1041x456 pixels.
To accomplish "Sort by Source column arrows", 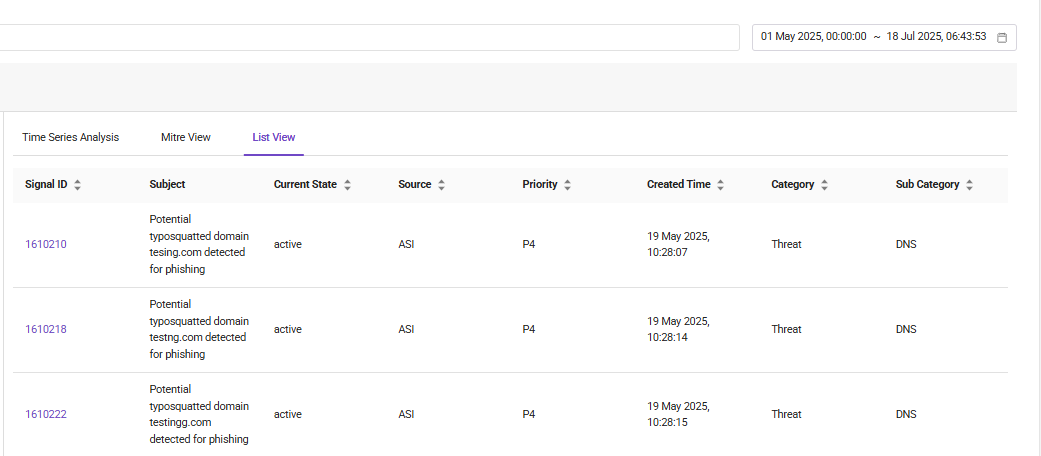I will 441,185.
